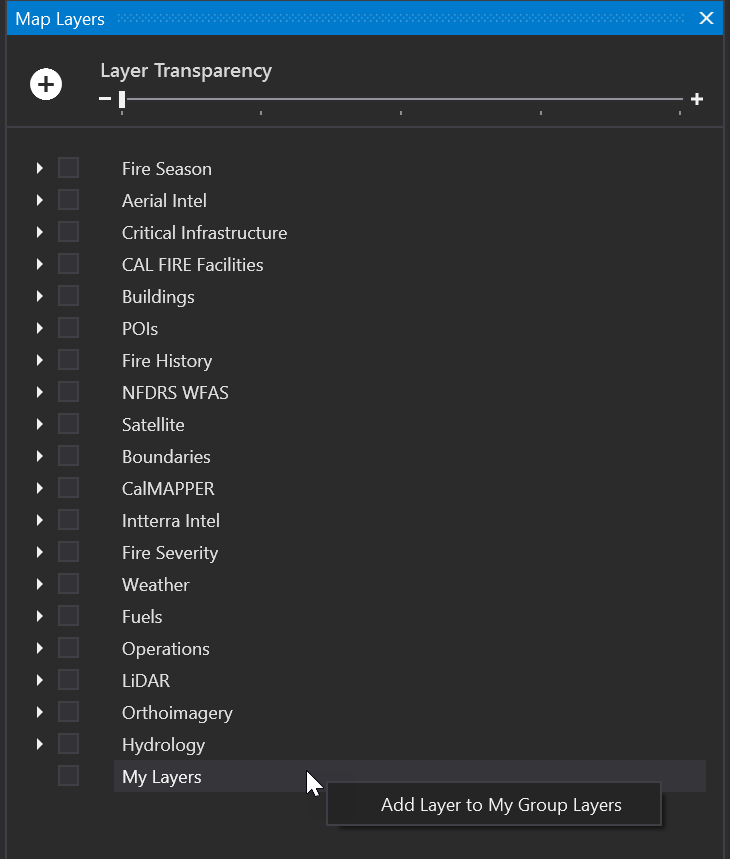Screen dimensions: 730x859
Task: Select the Orthoimagery layer label
Action: click(177, 713)
